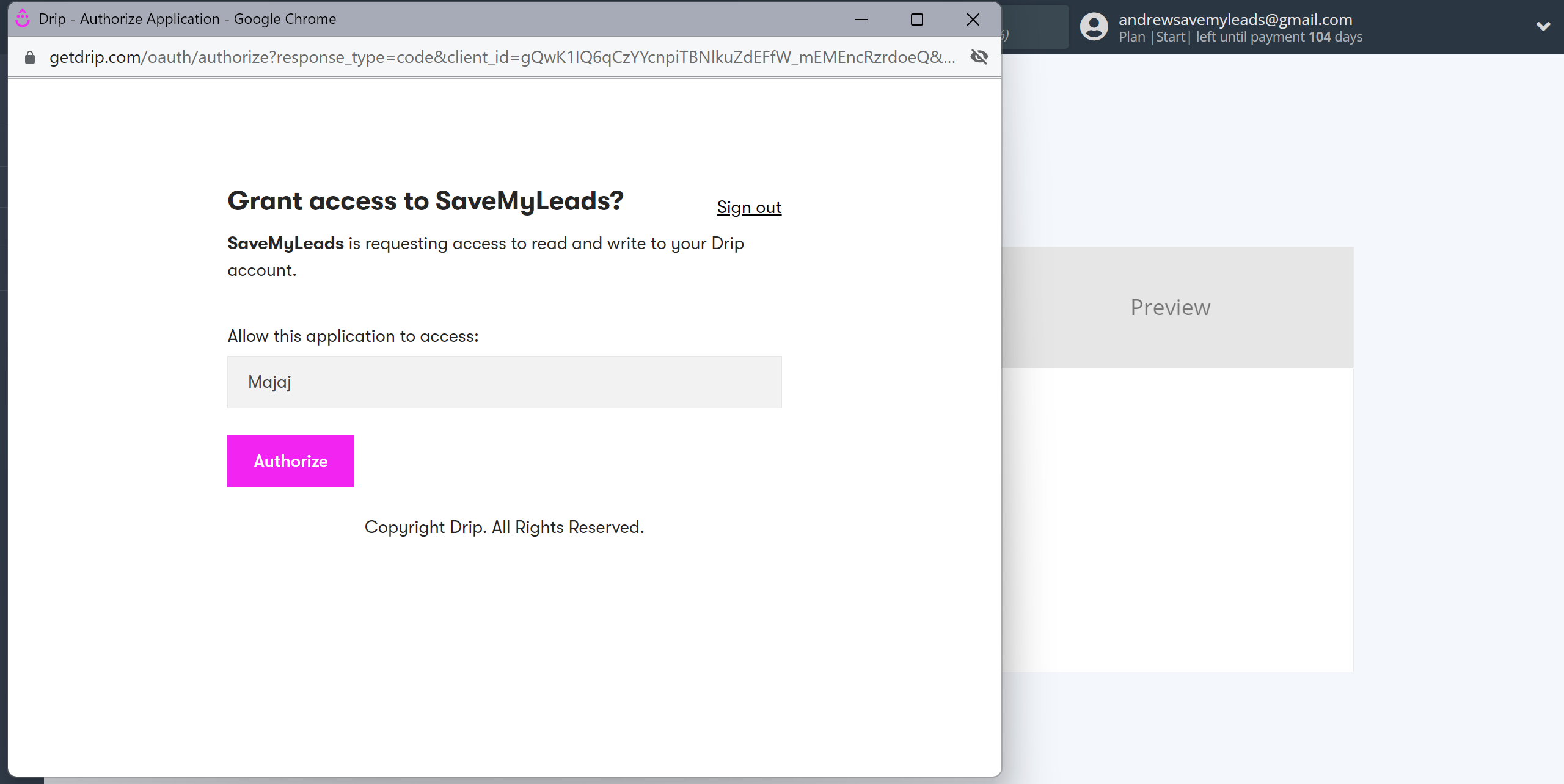Toggle SaveMyLeads read write permission
The image size is (1564, 784).
tap(505, 381)
